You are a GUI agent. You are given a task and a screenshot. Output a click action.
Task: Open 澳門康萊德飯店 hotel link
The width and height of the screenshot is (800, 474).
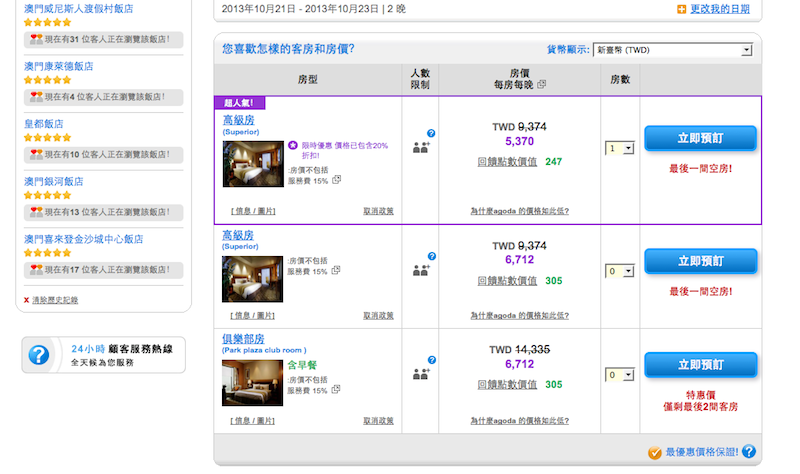pyautogui.click(x=59, y=66)
